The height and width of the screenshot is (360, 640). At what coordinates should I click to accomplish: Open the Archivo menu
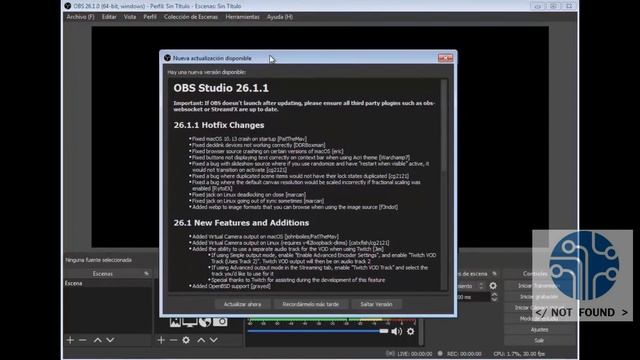click(80, 17)
